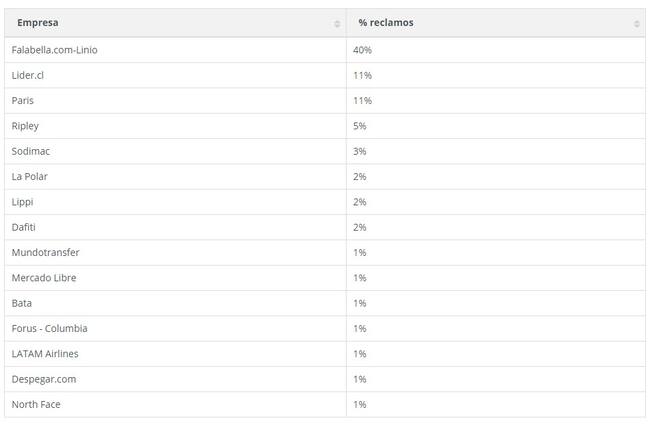This screenshot has height=425, width=650.
Task: Click the North Face cell
Action: (35, 404)
